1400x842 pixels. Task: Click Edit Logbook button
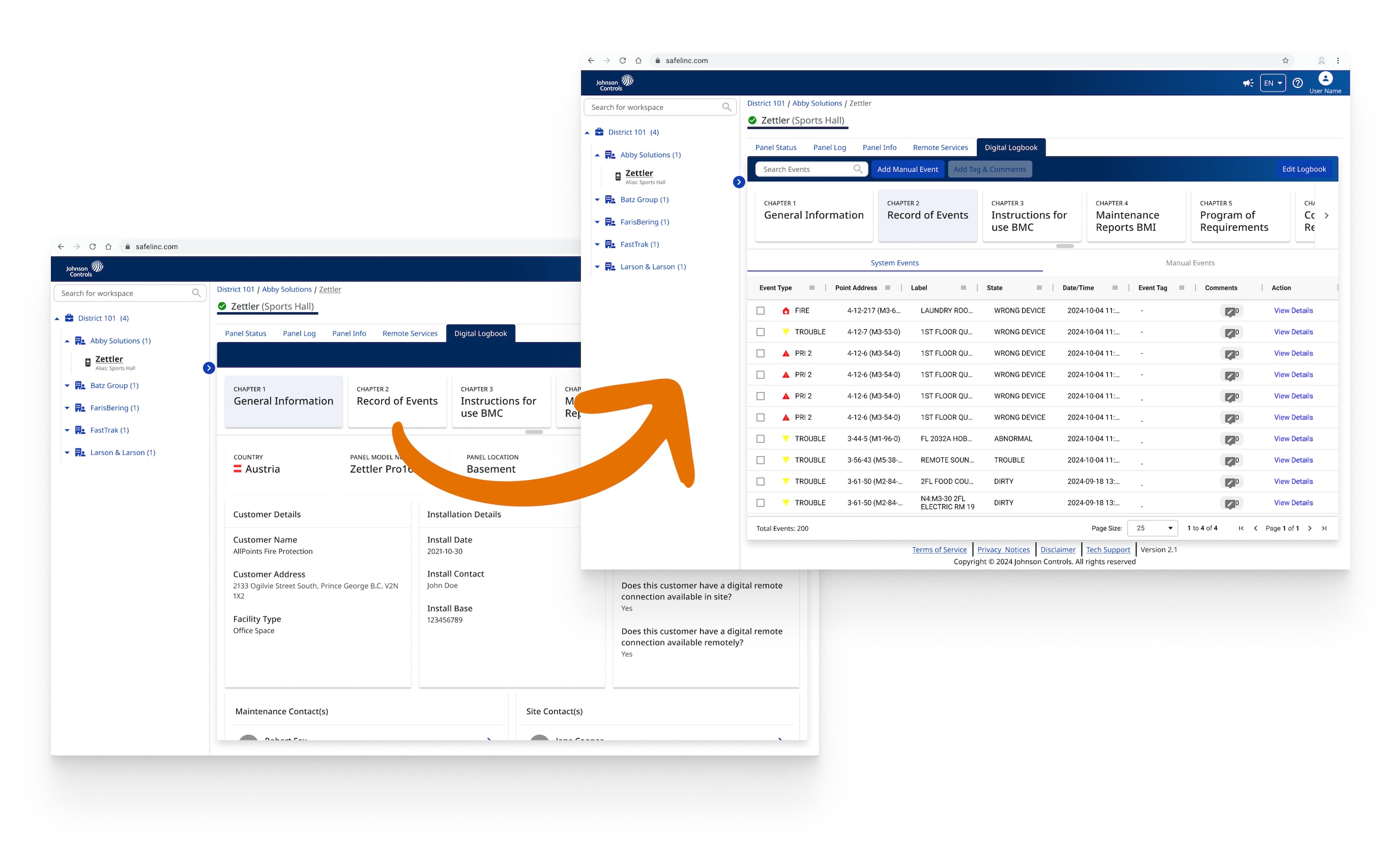coord(1304,169)
